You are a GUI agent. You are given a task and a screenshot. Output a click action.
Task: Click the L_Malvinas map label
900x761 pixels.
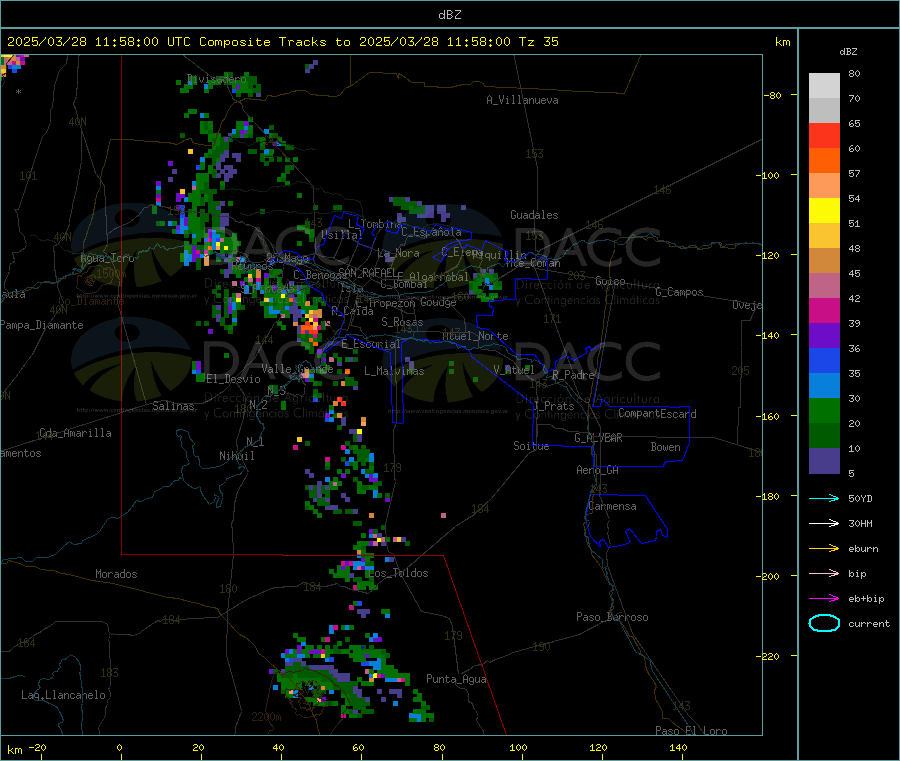[394, 371]
